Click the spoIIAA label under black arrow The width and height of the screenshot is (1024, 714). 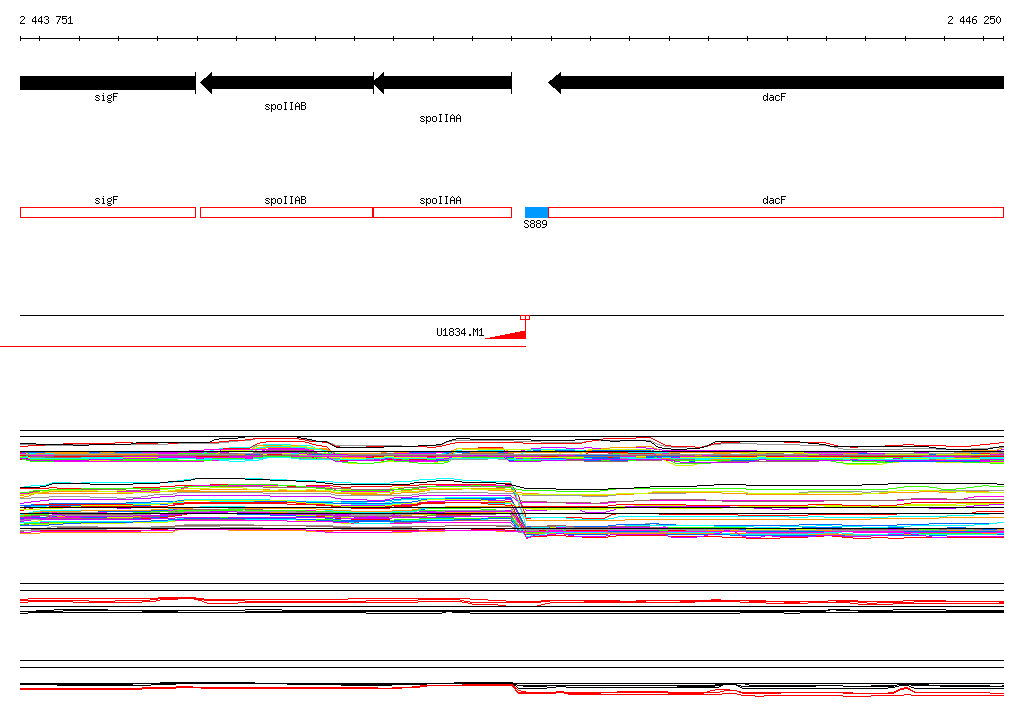click(x=440, y=118)
